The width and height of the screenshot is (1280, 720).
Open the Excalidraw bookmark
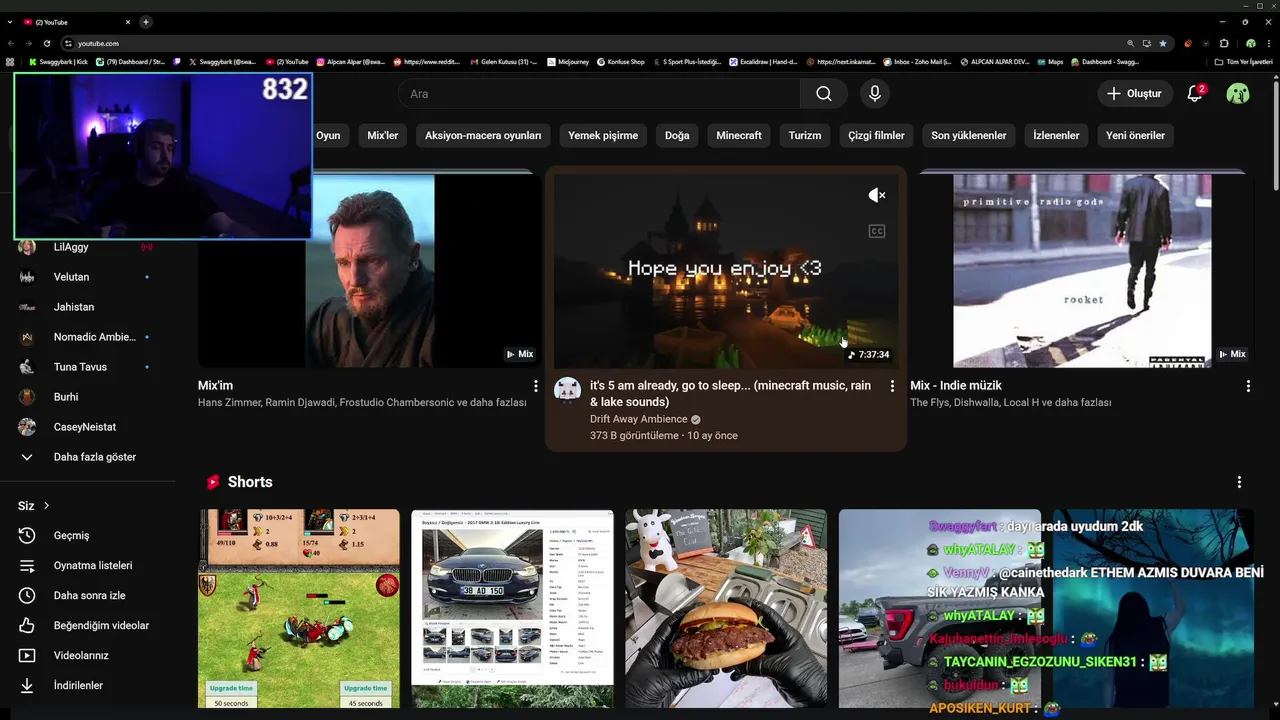[763, 62]
